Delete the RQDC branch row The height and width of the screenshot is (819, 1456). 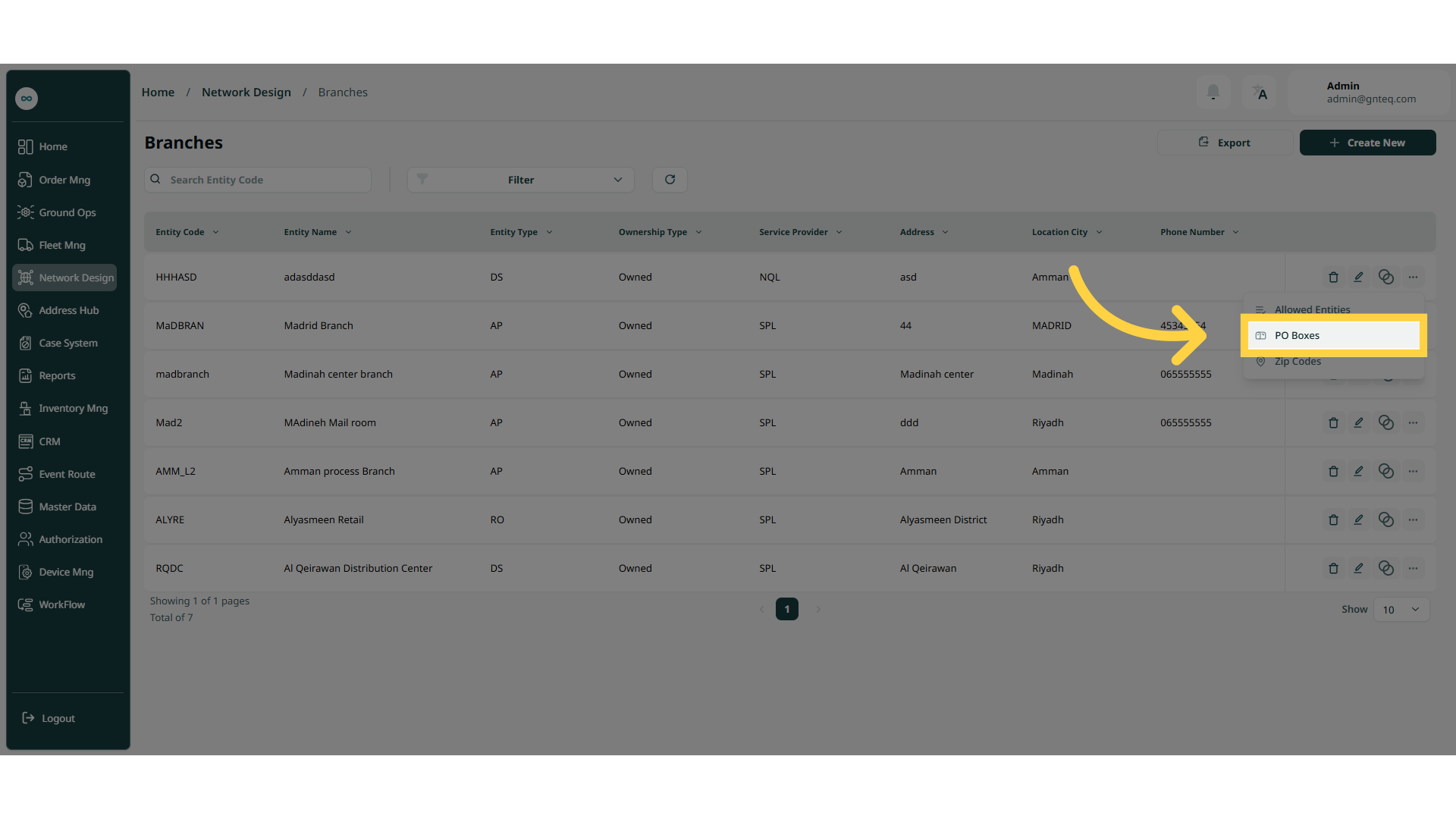coord(1333,569)
